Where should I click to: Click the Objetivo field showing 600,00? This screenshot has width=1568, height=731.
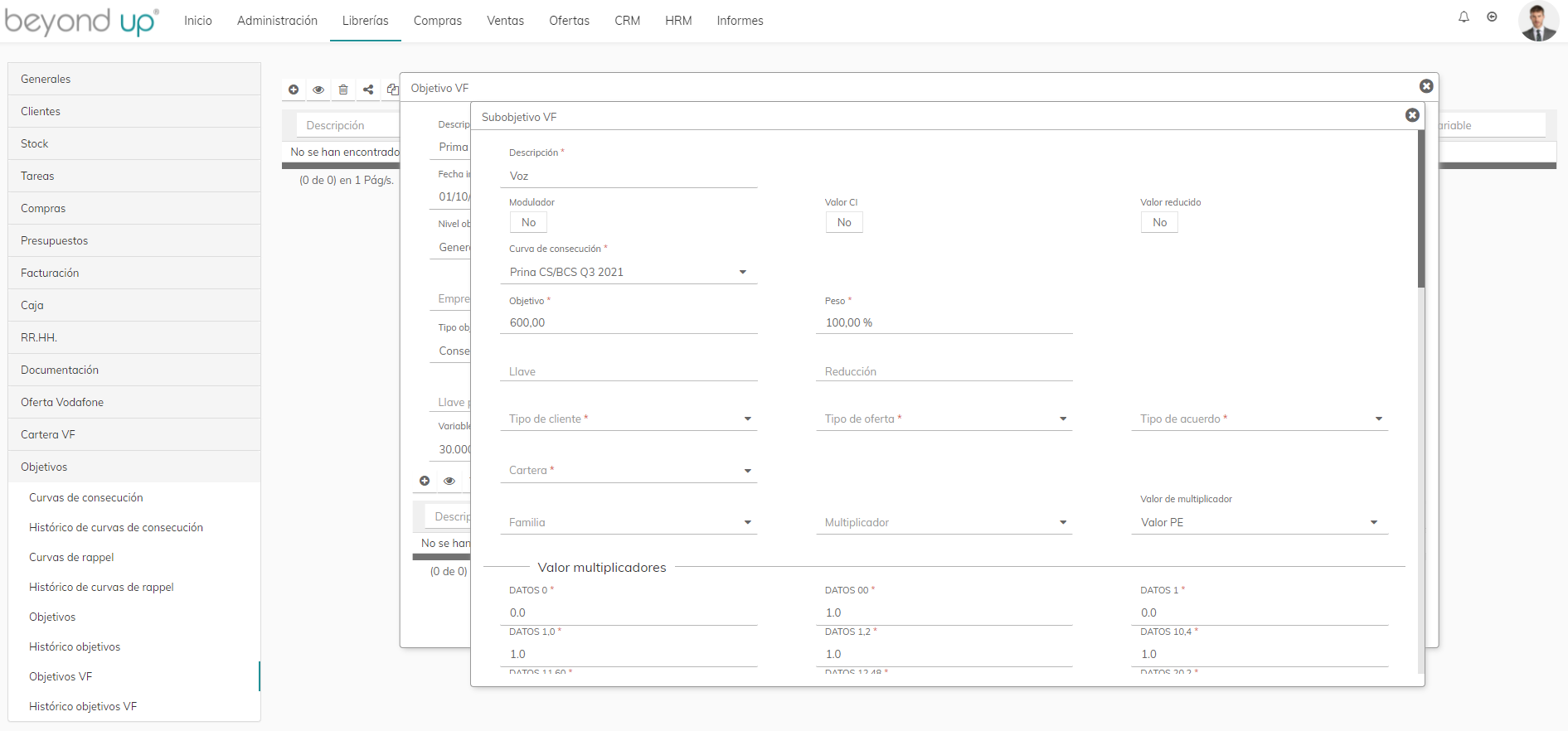(629, 322)
